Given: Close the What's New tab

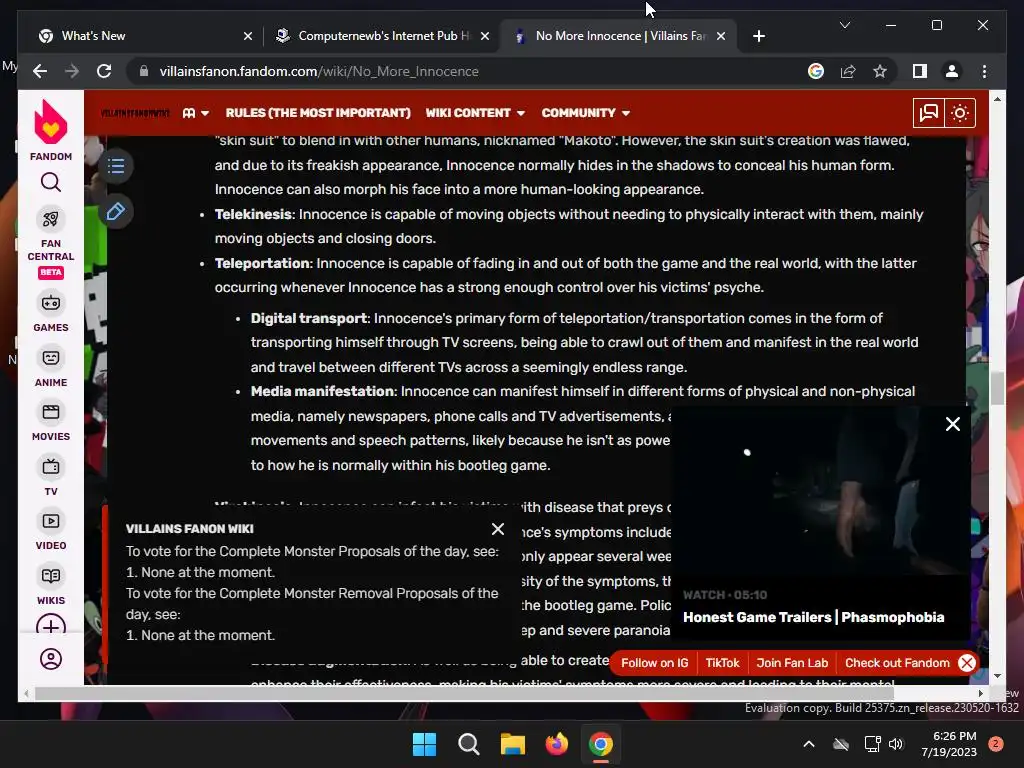Looking at the screenshot, I should coord(248,36).
